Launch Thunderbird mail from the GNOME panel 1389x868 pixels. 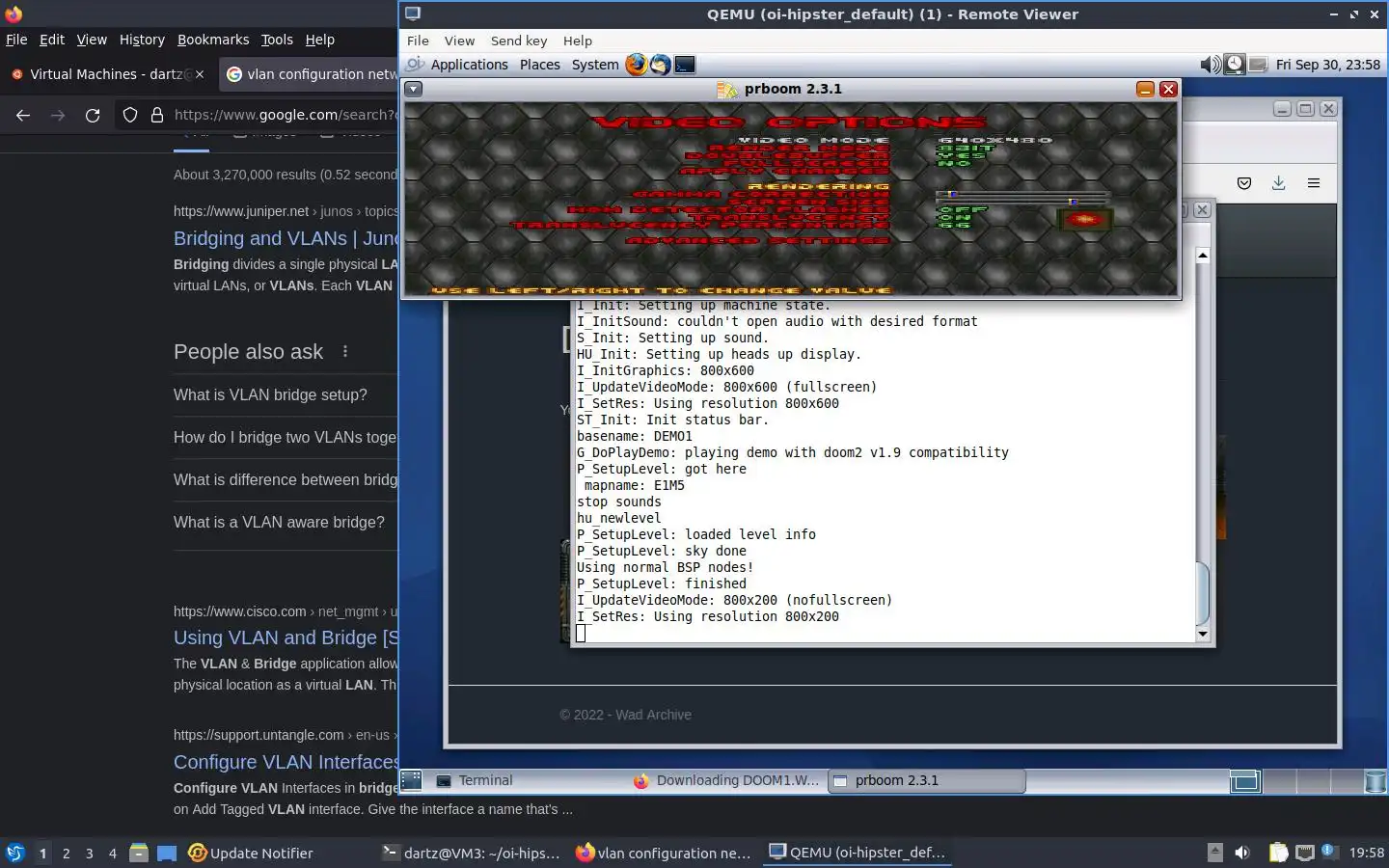click(661, 65)
